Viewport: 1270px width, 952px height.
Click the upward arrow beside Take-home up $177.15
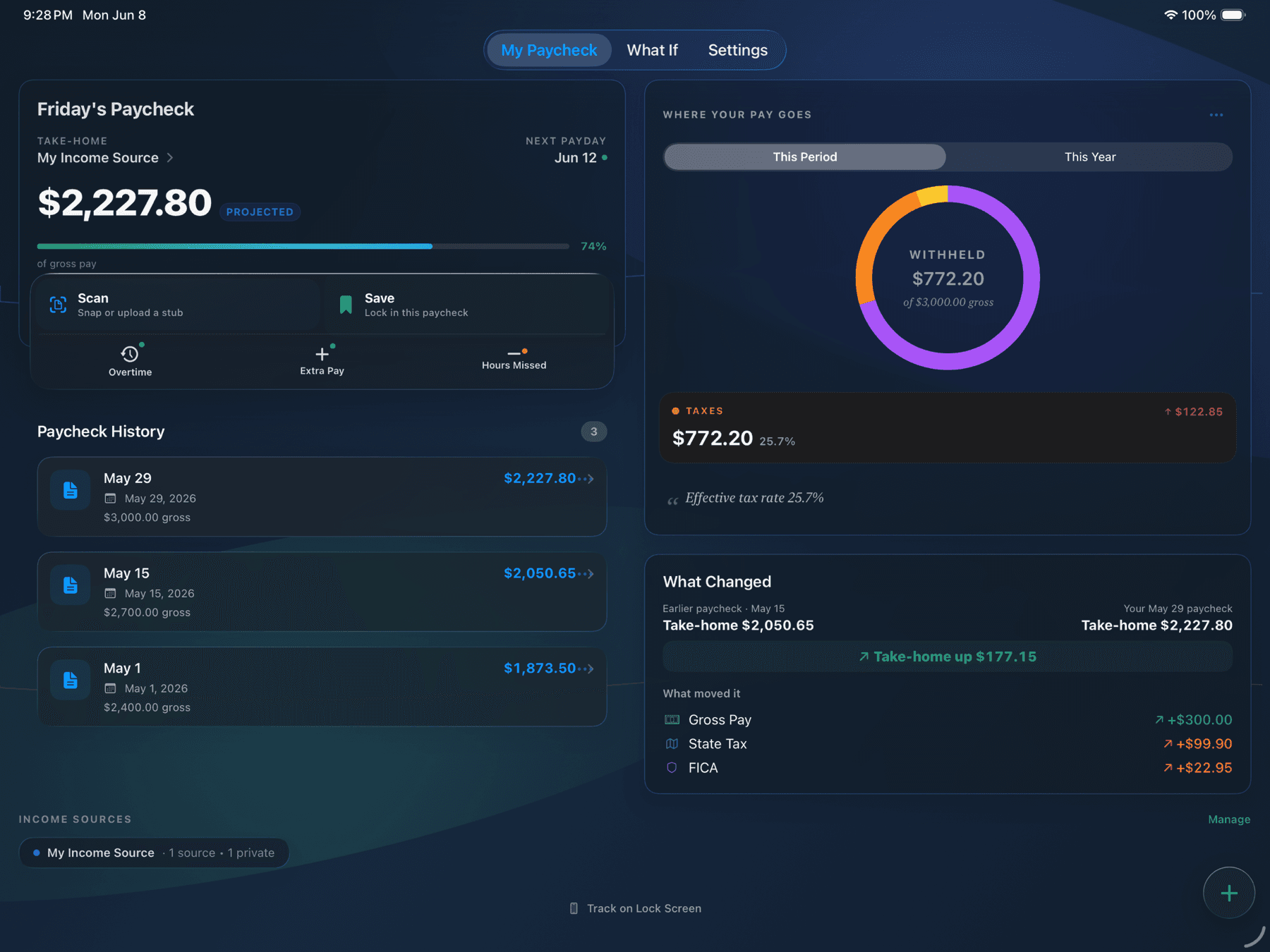[x=864, y=657]
